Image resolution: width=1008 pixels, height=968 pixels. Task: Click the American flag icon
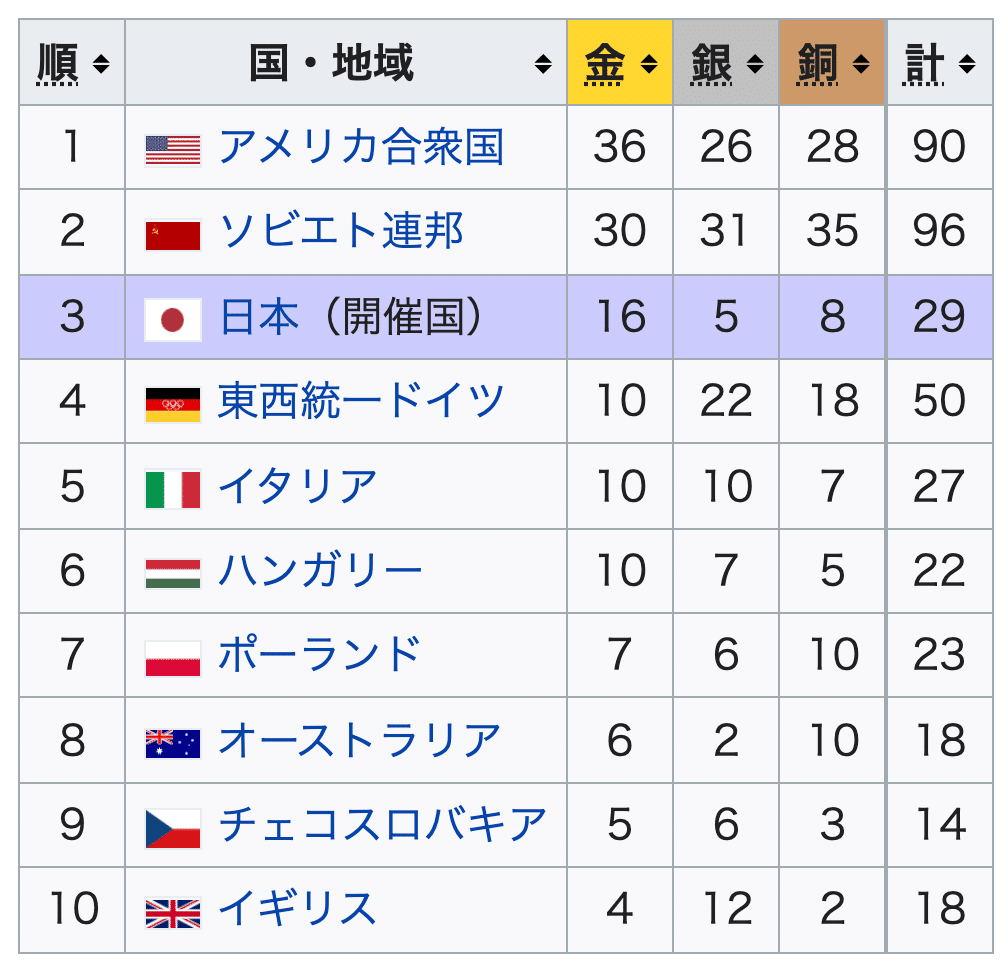pyautogui.click(x=173, y=146)
